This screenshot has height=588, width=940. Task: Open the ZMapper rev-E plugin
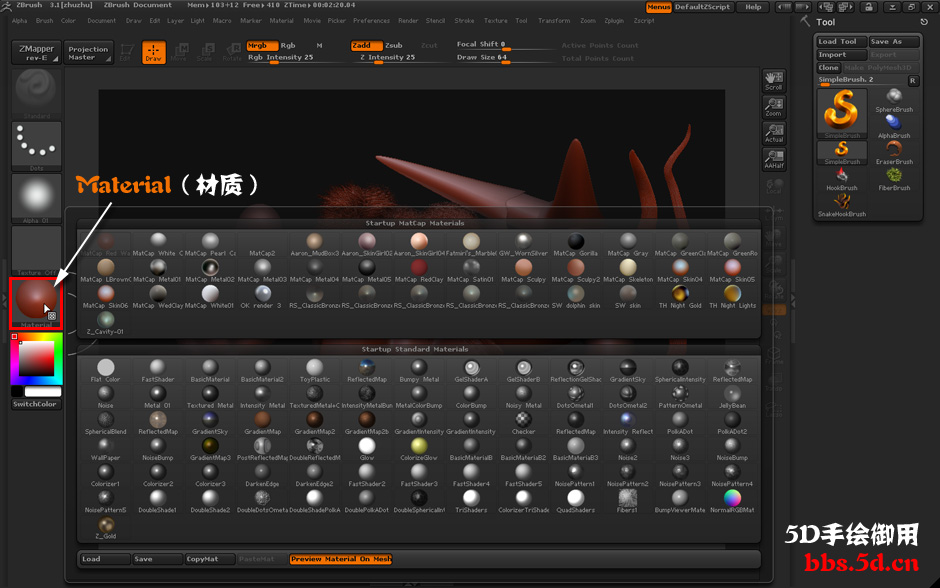pyautogui.click(x=36, y=53)
